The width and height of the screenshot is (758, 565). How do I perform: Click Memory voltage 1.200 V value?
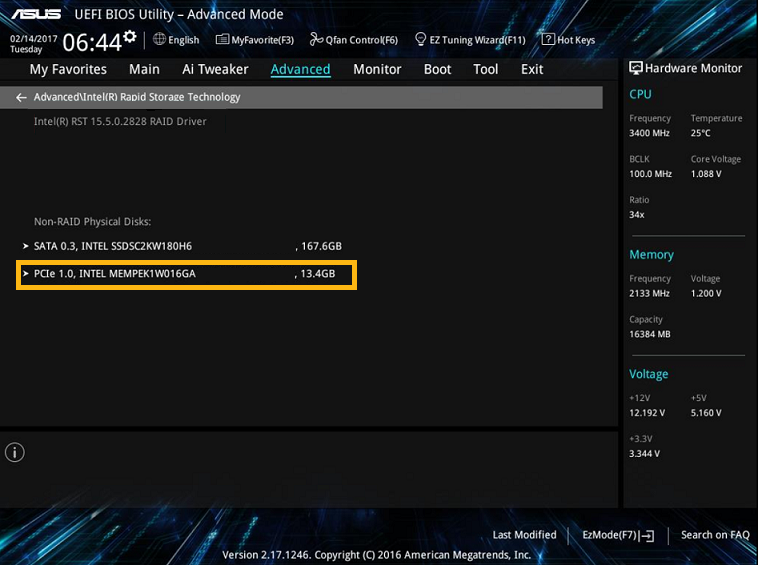coord(706,293)
